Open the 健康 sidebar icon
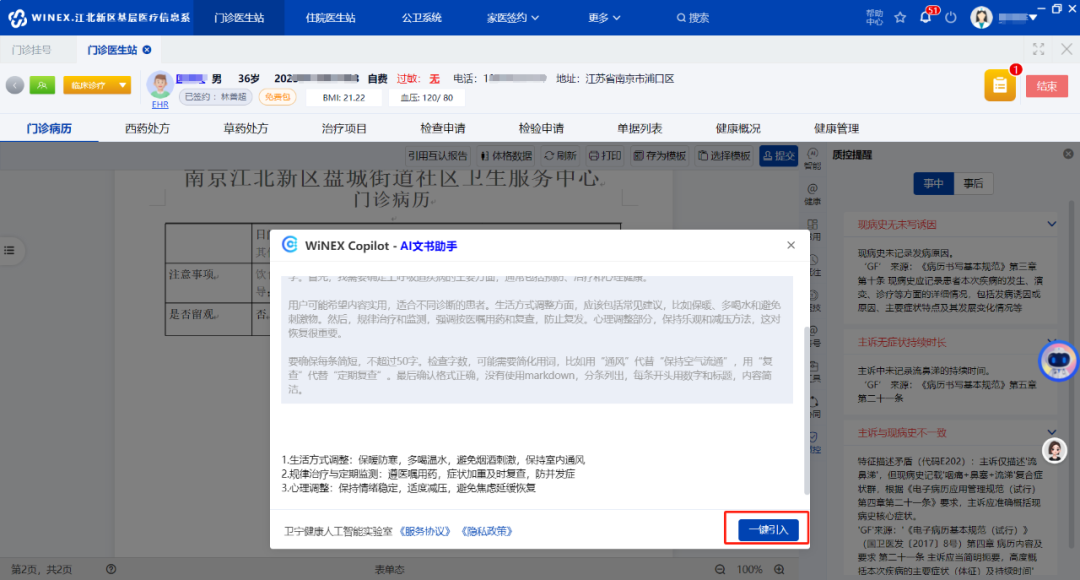The height and width of the screenshot is (580, 1080). (x=813, y=194)
